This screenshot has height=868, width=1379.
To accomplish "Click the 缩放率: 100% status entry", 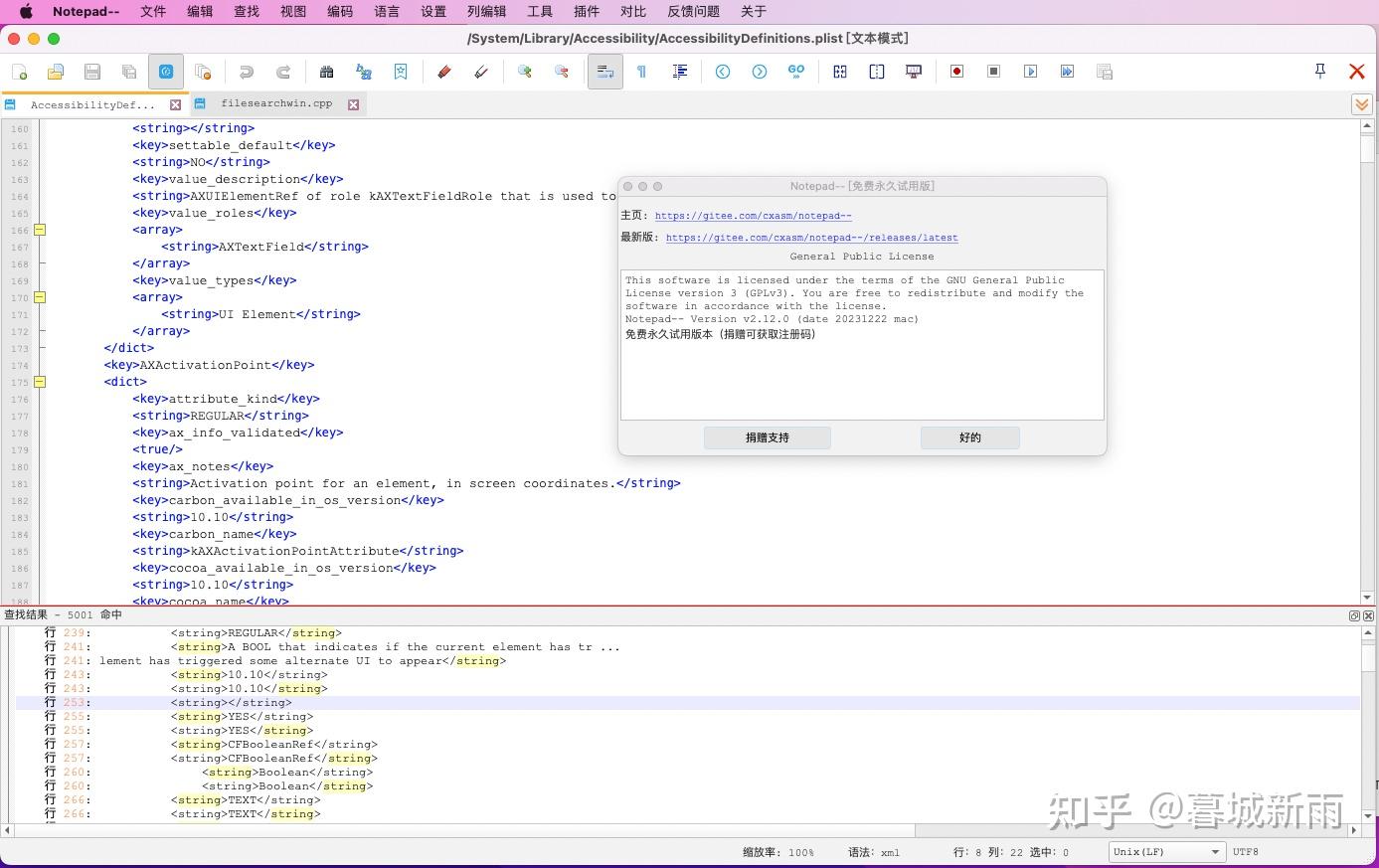I will click(778, 852).
